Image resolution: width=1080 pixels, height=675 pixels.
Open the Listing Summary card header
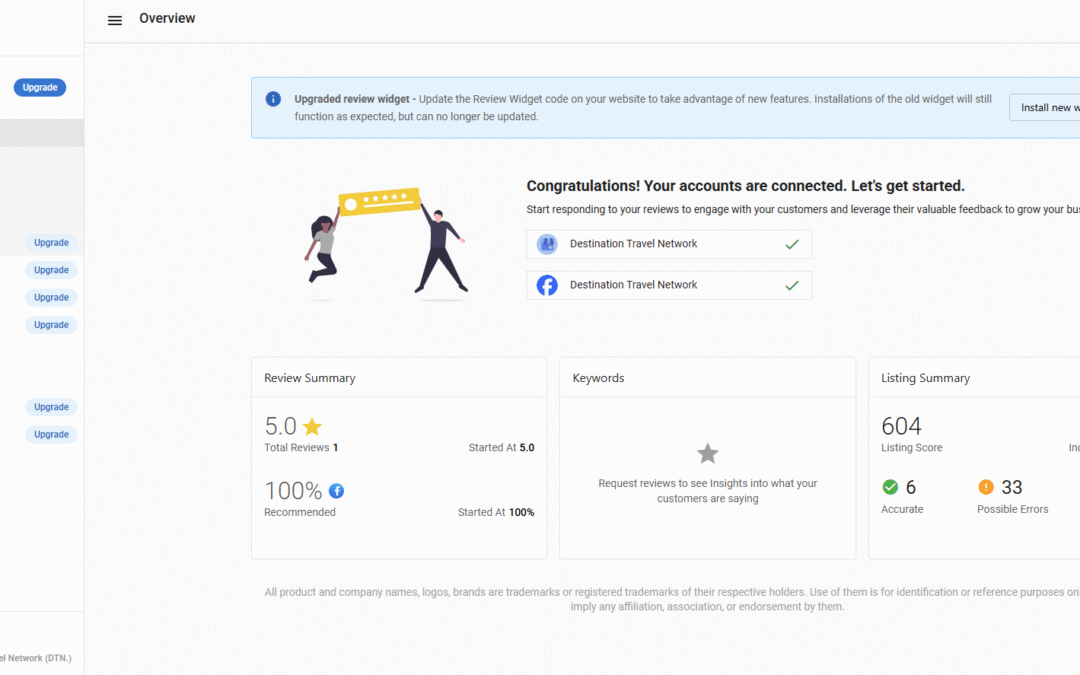pyautogui.click(x=925, y=378)
